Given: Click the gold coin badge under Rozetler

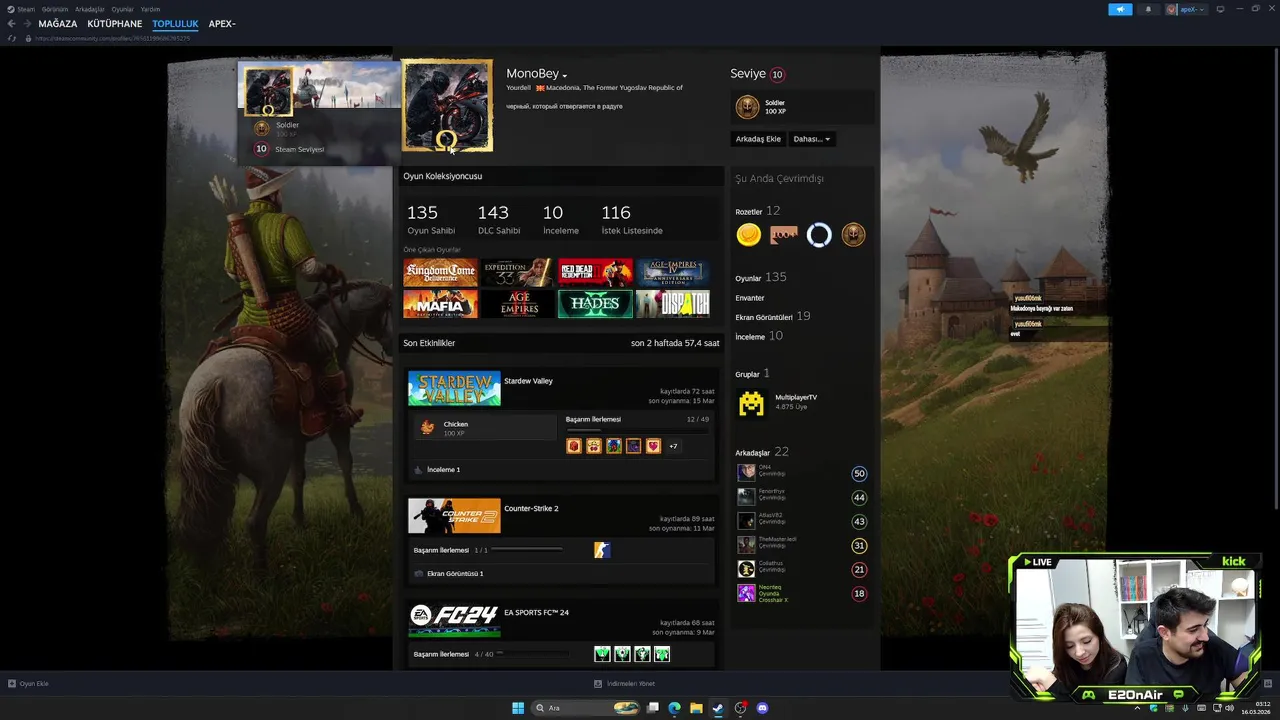Looking at the screenshot, I should (749, 235).
